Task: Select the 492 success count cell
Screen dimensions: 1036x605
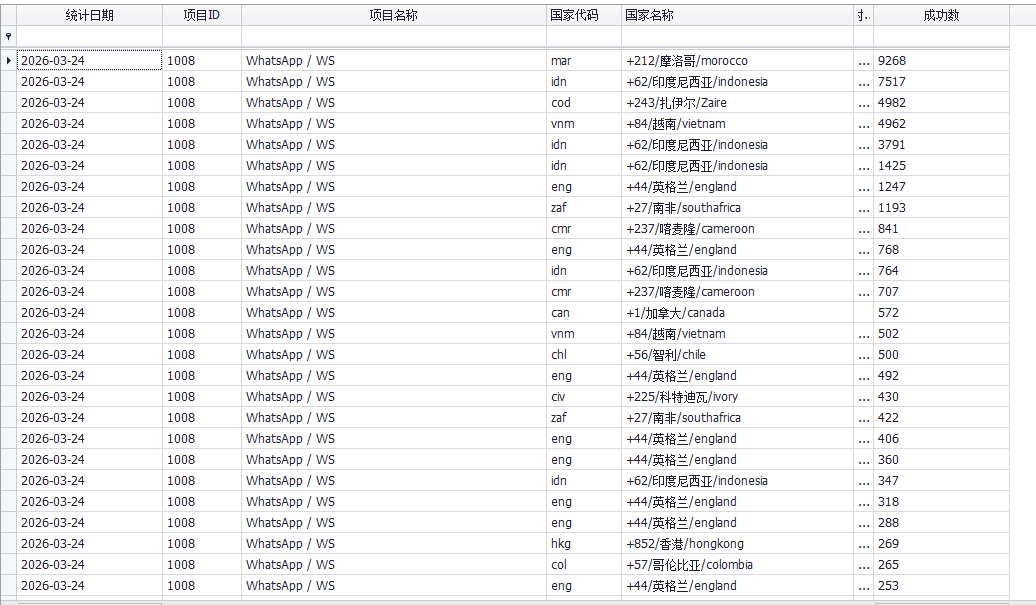Action: 941,375
